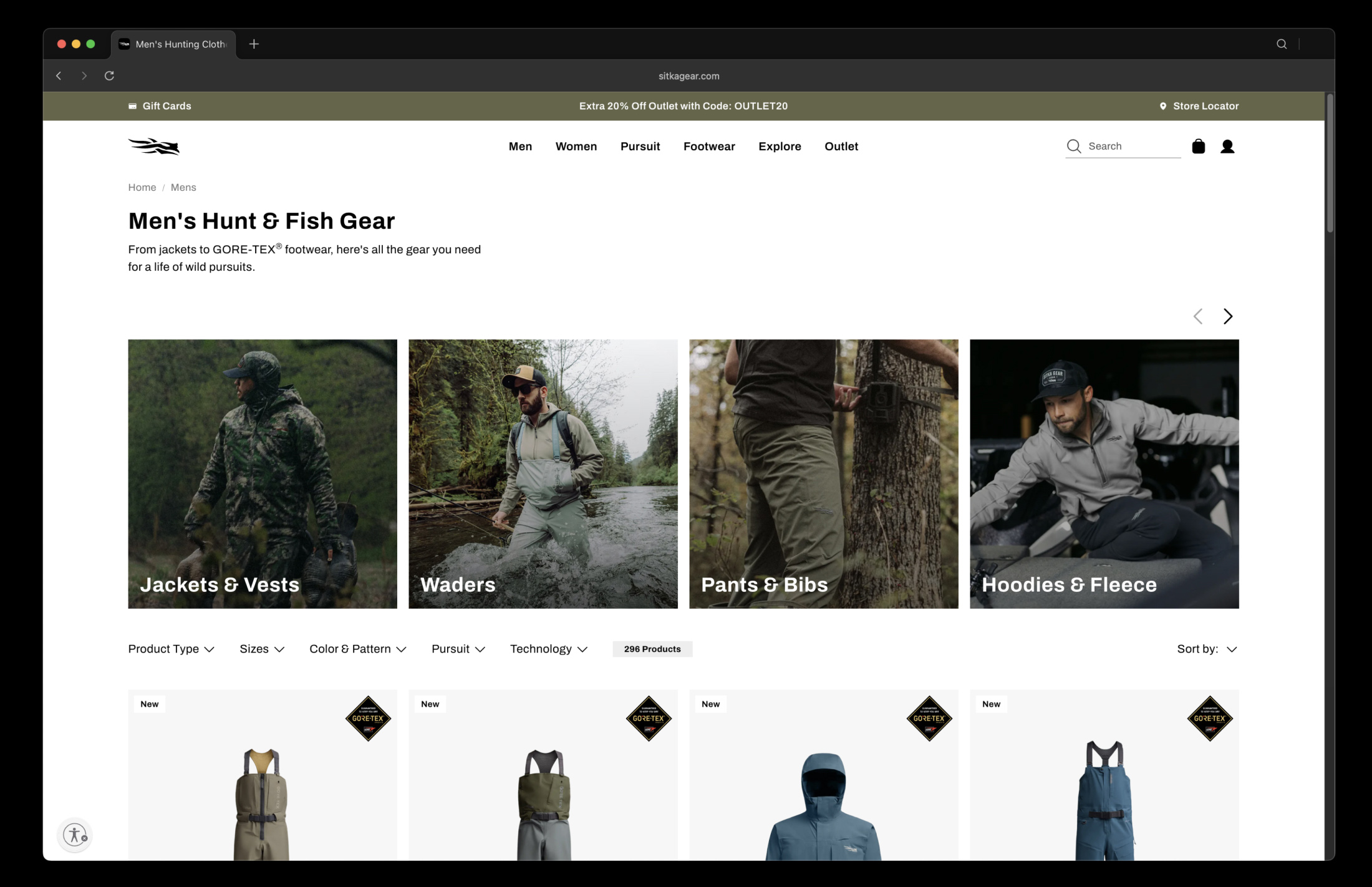The image size is (1372, 887).
Task: Open the user account profile icon
Action: pyautogui.click(x=1227, y=147)
